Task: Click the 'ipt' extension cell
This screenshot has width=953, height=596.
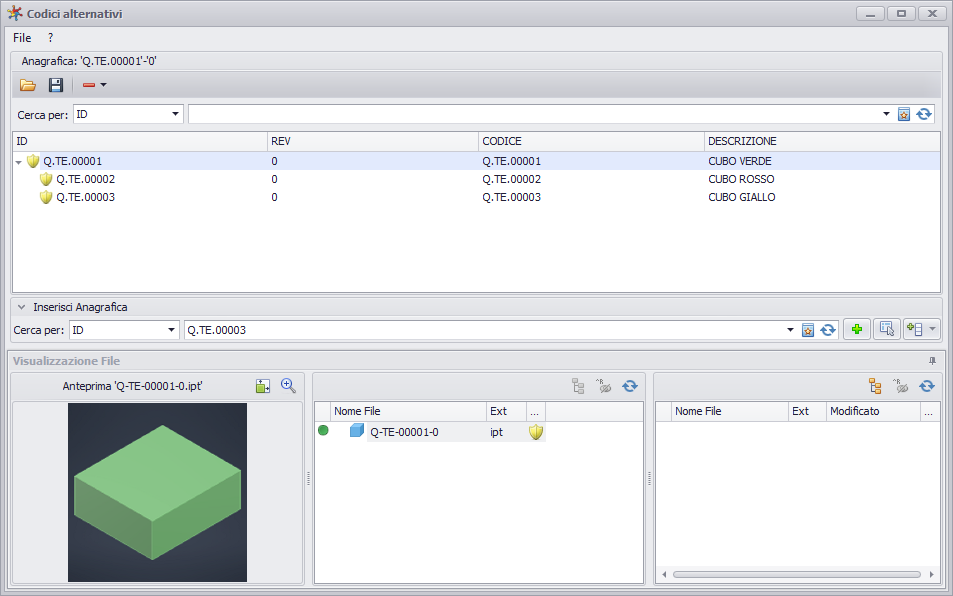Action: pyautogui.click(x=497, y=432)
